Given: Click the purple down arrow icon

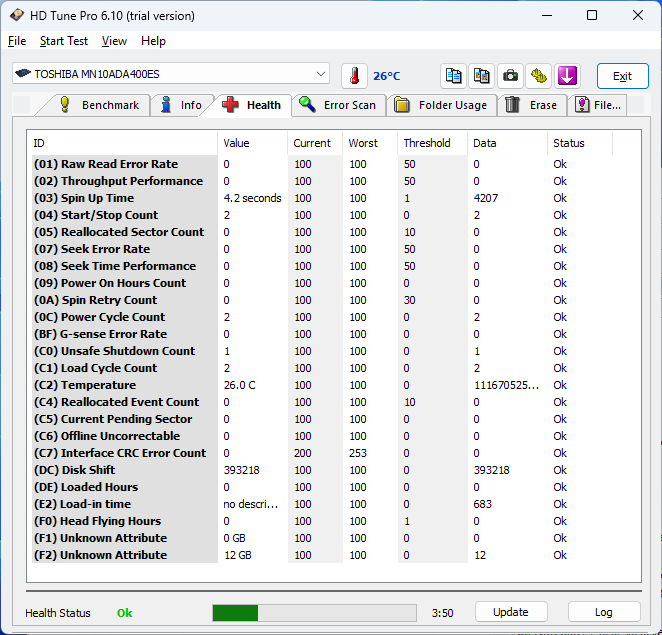Looking at the screenshot, I should tap(567, 76).
